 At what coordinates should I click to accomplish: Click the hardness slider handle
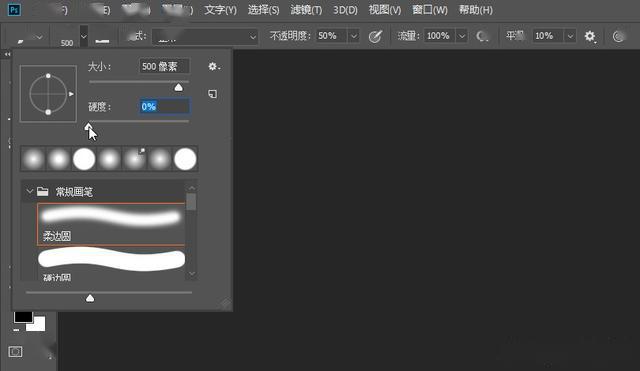click(x=89, y=127)
